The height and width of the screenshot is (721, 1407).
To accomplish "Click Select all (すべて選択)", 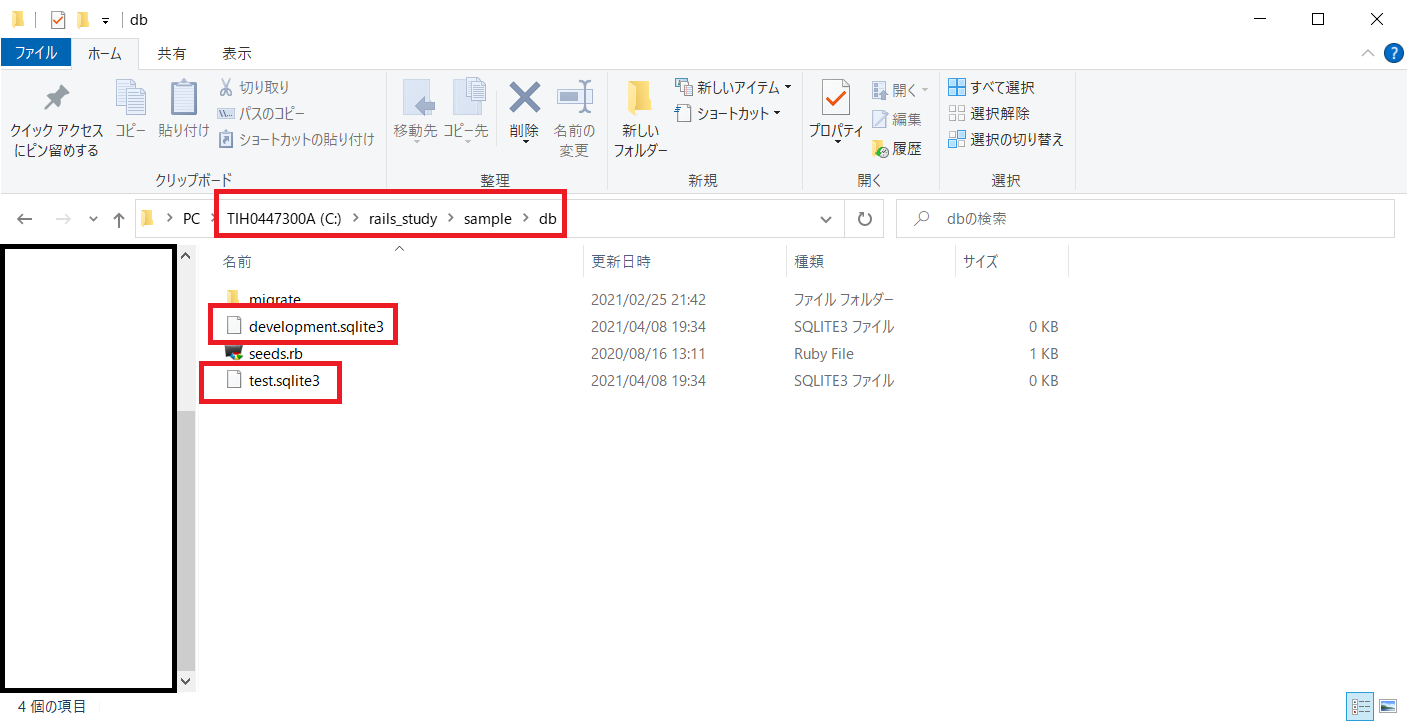I will 991,88.
